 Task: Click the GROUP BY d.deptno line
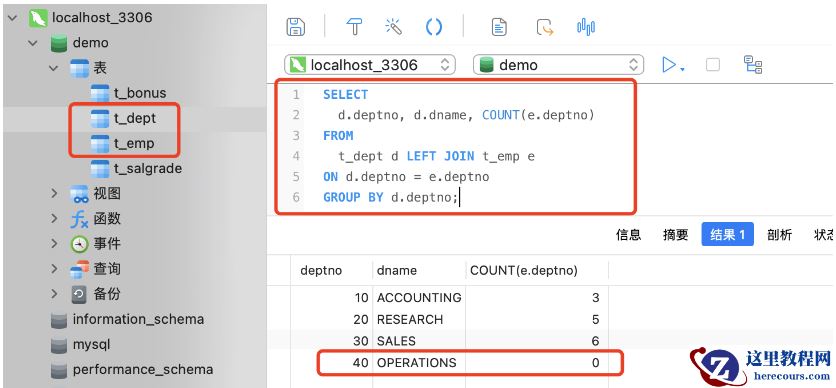390,197
